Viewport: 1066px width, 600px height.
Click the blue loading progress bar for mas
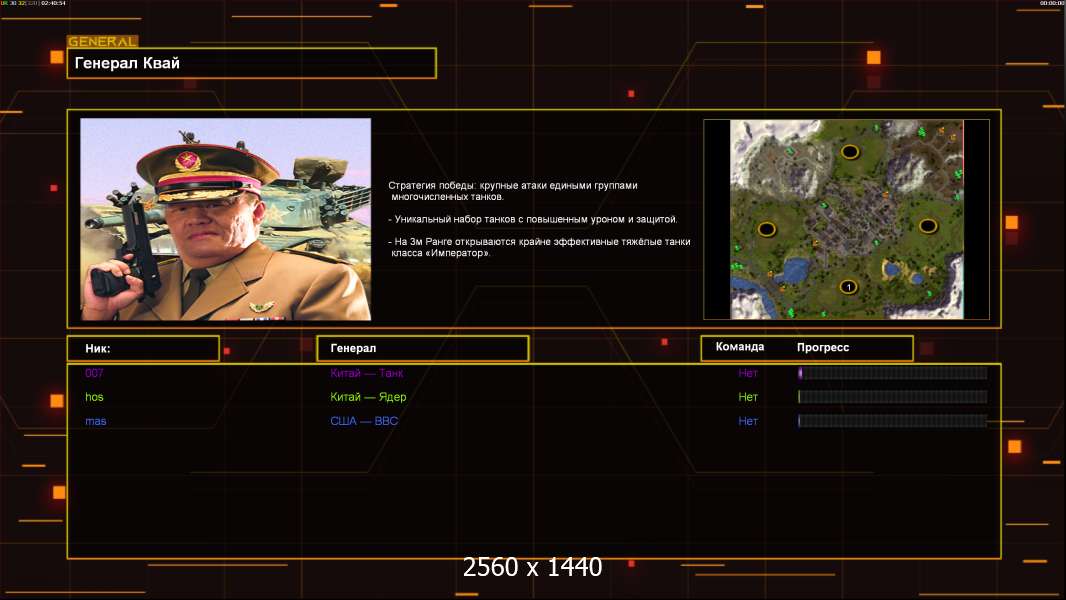(x=892, y=421)
